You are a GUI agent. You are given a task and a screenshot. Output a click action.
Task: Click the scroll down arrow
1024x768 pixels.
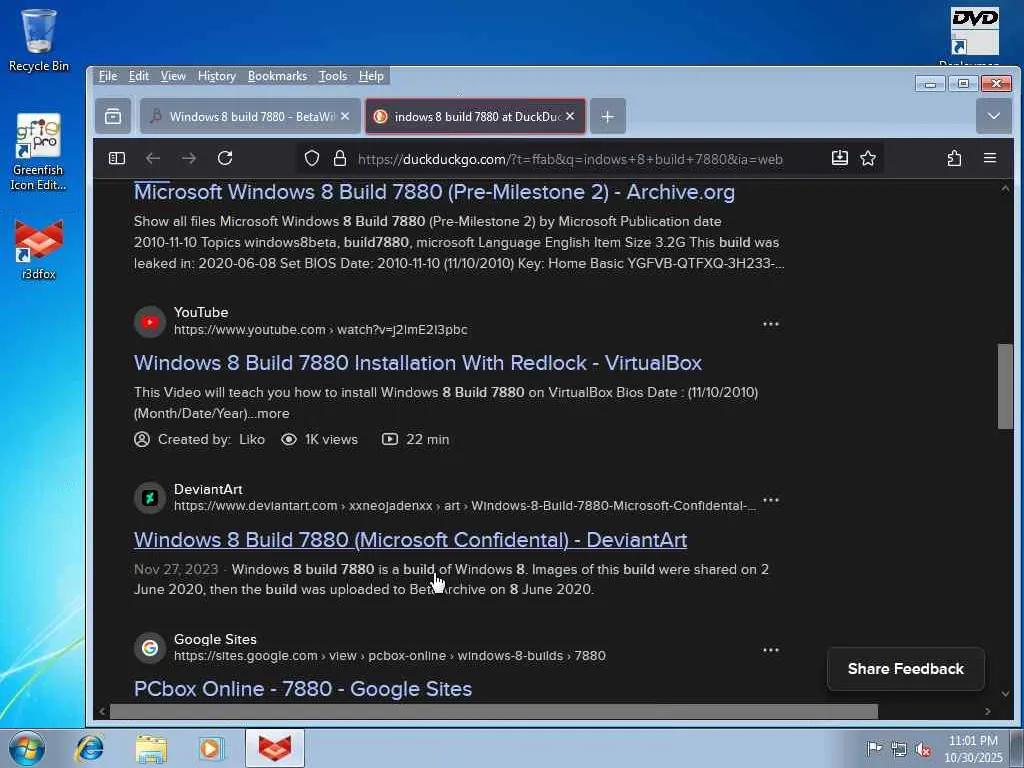pos(1005,694)
